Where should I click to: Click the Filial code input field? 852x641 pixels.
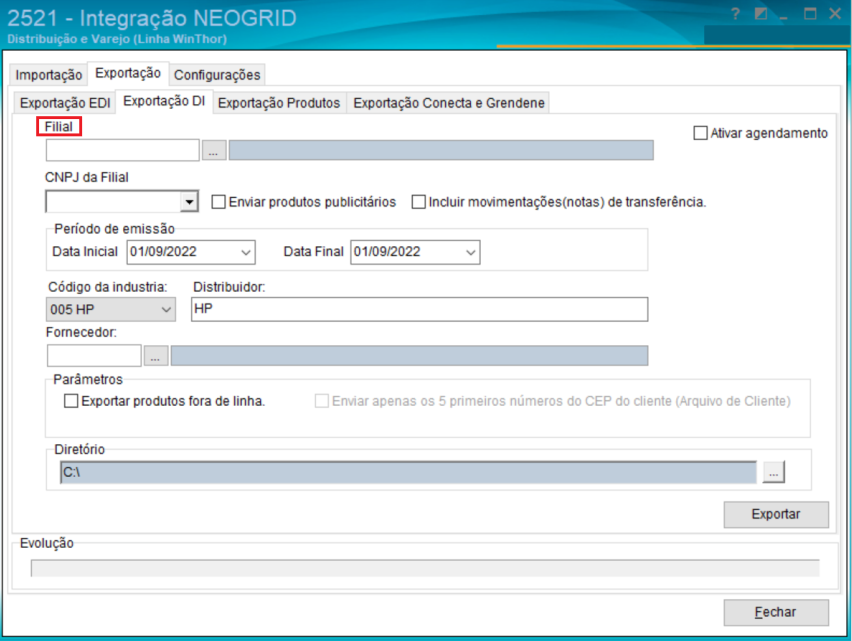[122, 150]
